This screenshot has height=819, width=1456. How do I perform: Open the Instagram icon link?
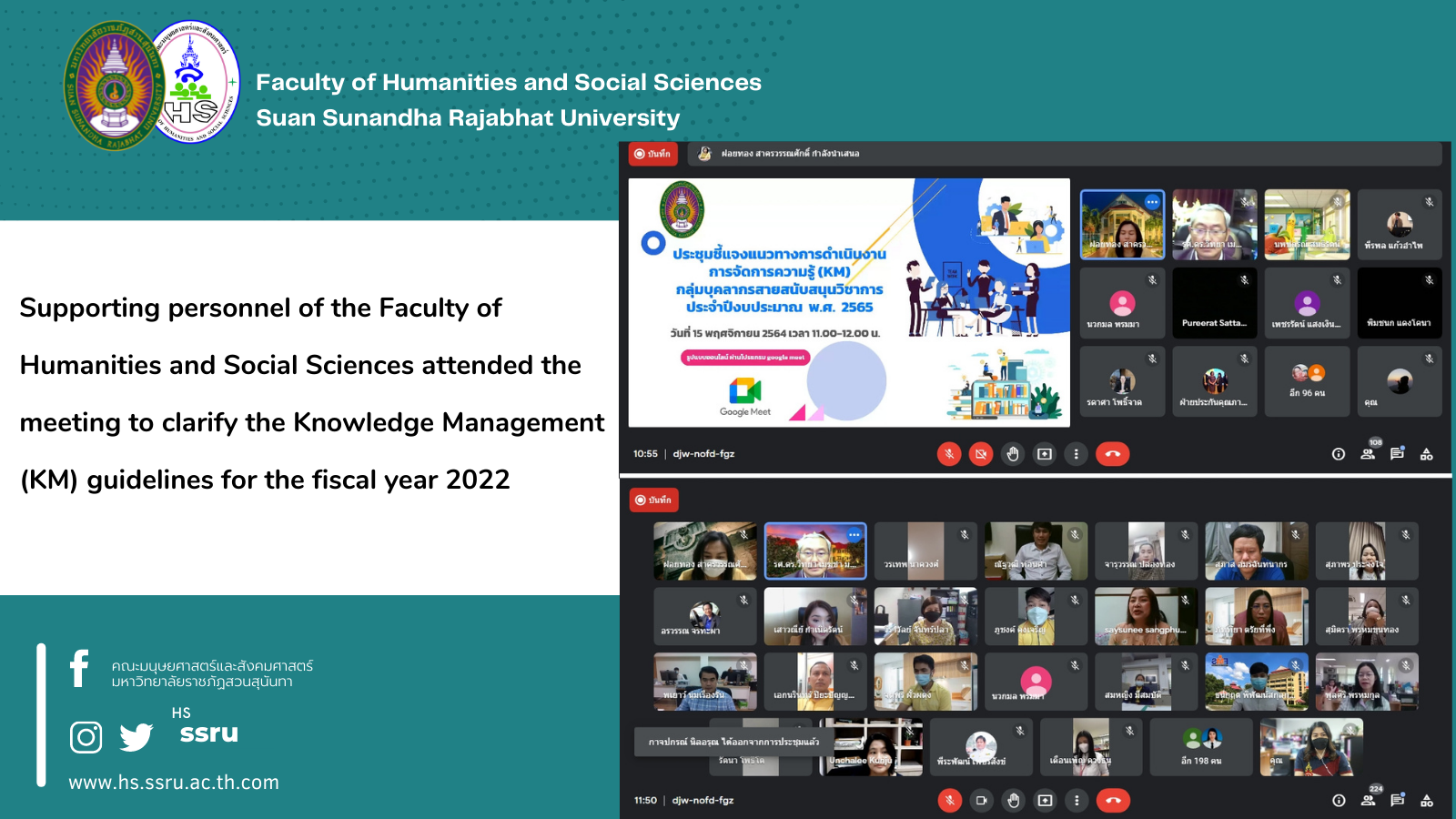coord(86,737)
